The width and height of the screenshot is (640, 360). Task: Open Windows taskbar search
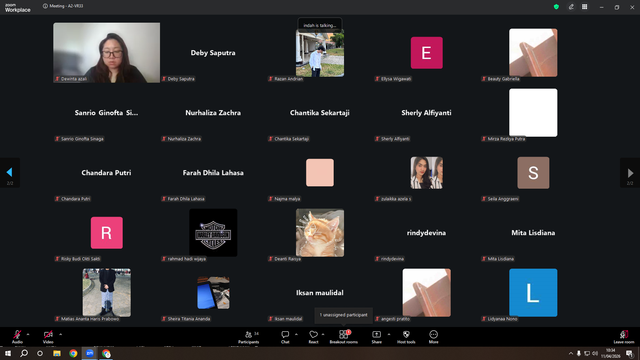pos(24,353)
